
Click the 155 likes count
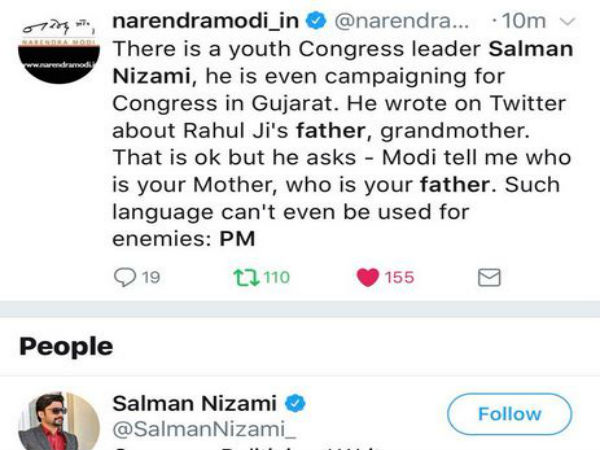tap(399, 277)
